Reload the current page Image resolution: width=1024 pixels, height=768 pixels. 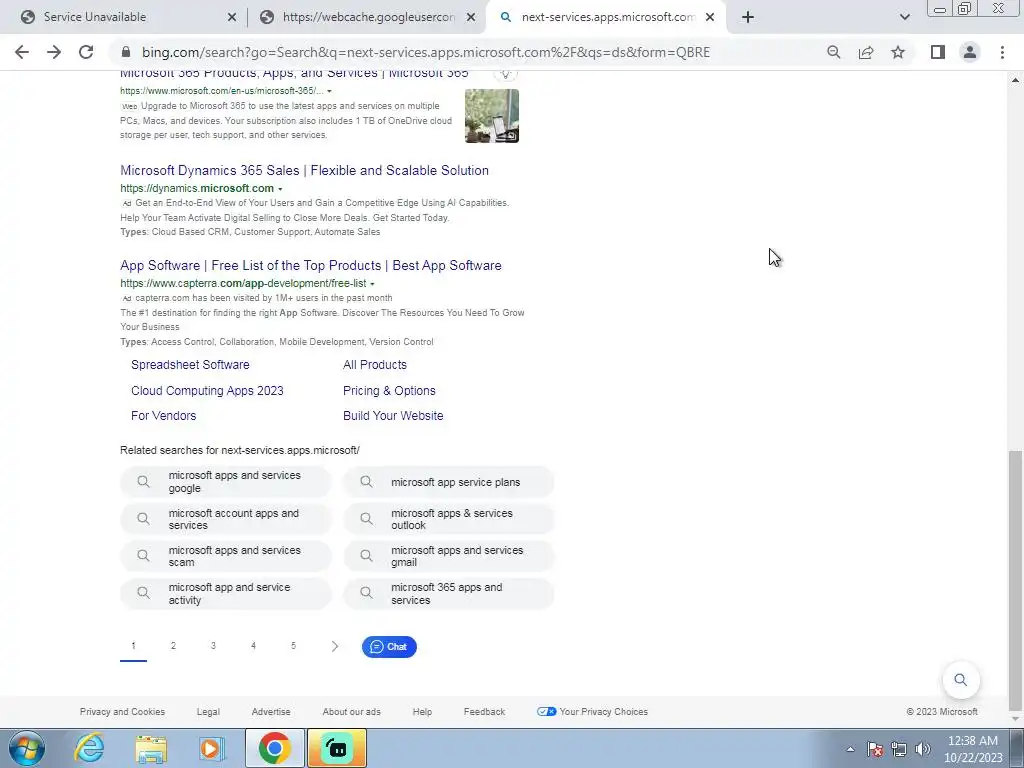click(x=86, y=52)
